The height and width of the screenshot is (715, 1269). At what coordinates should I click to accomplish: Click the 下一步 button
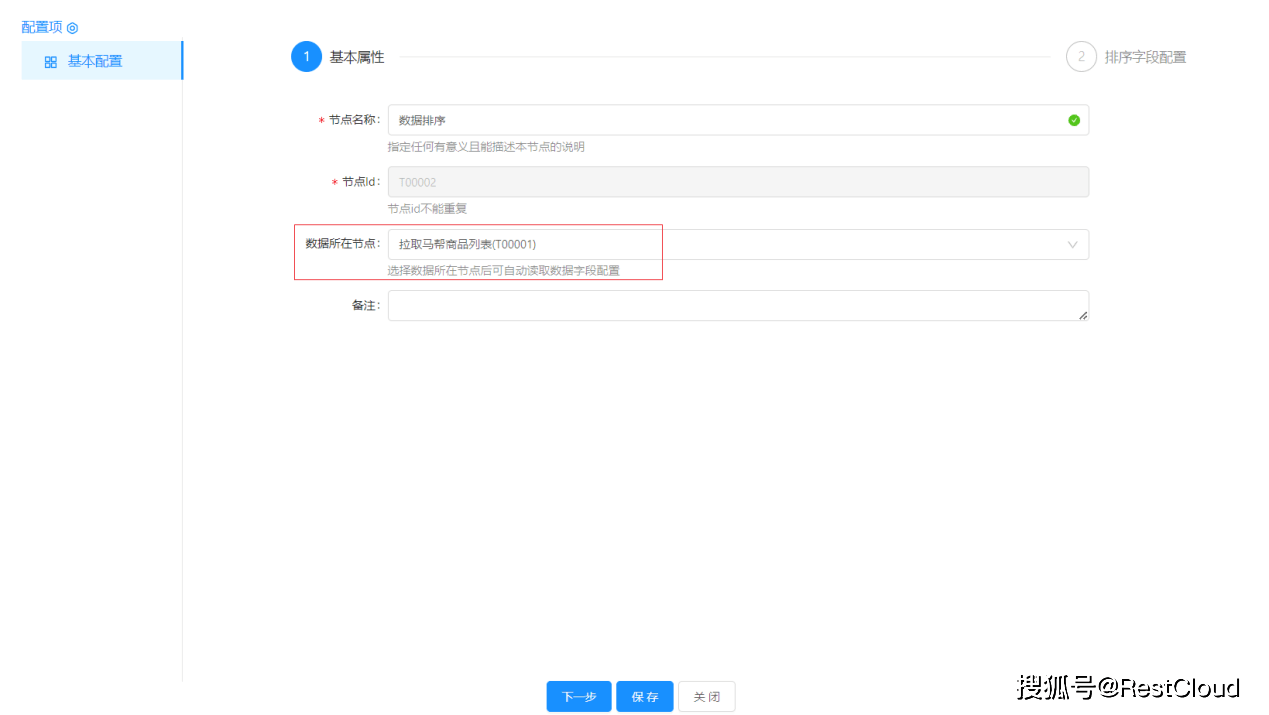coord(579,697)
